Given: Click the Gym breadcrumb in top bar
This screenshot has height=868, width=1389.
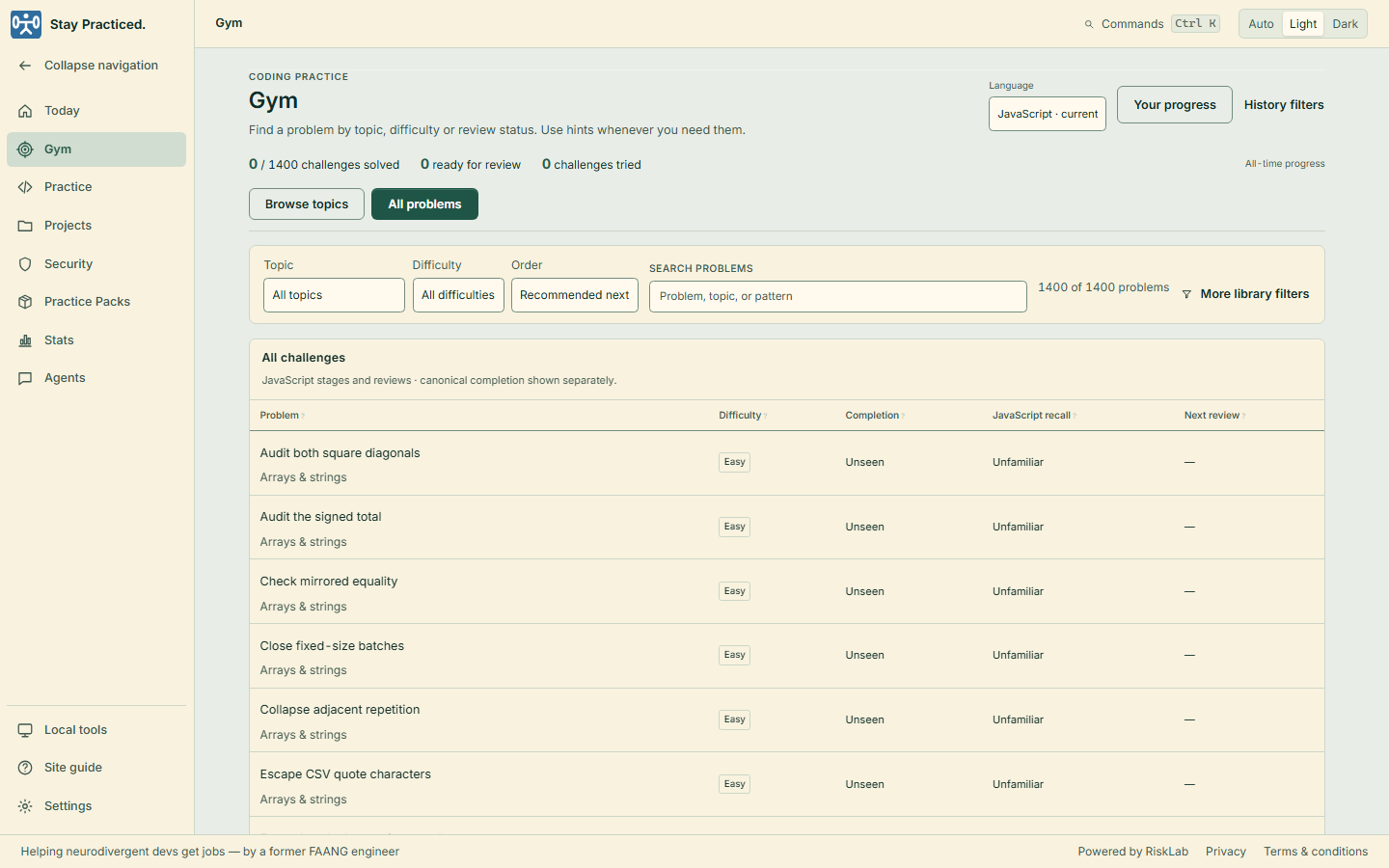Looking at the screenshot, I should pos(229,23).
